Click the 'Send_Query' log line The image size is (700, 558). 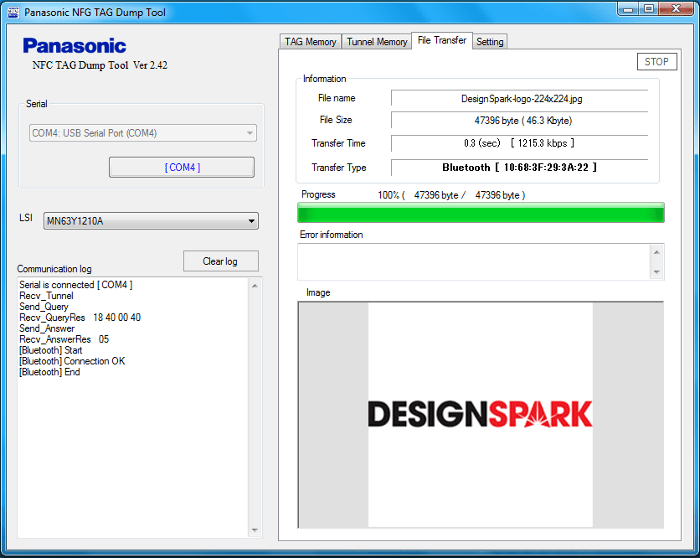[x=44, y=307]
